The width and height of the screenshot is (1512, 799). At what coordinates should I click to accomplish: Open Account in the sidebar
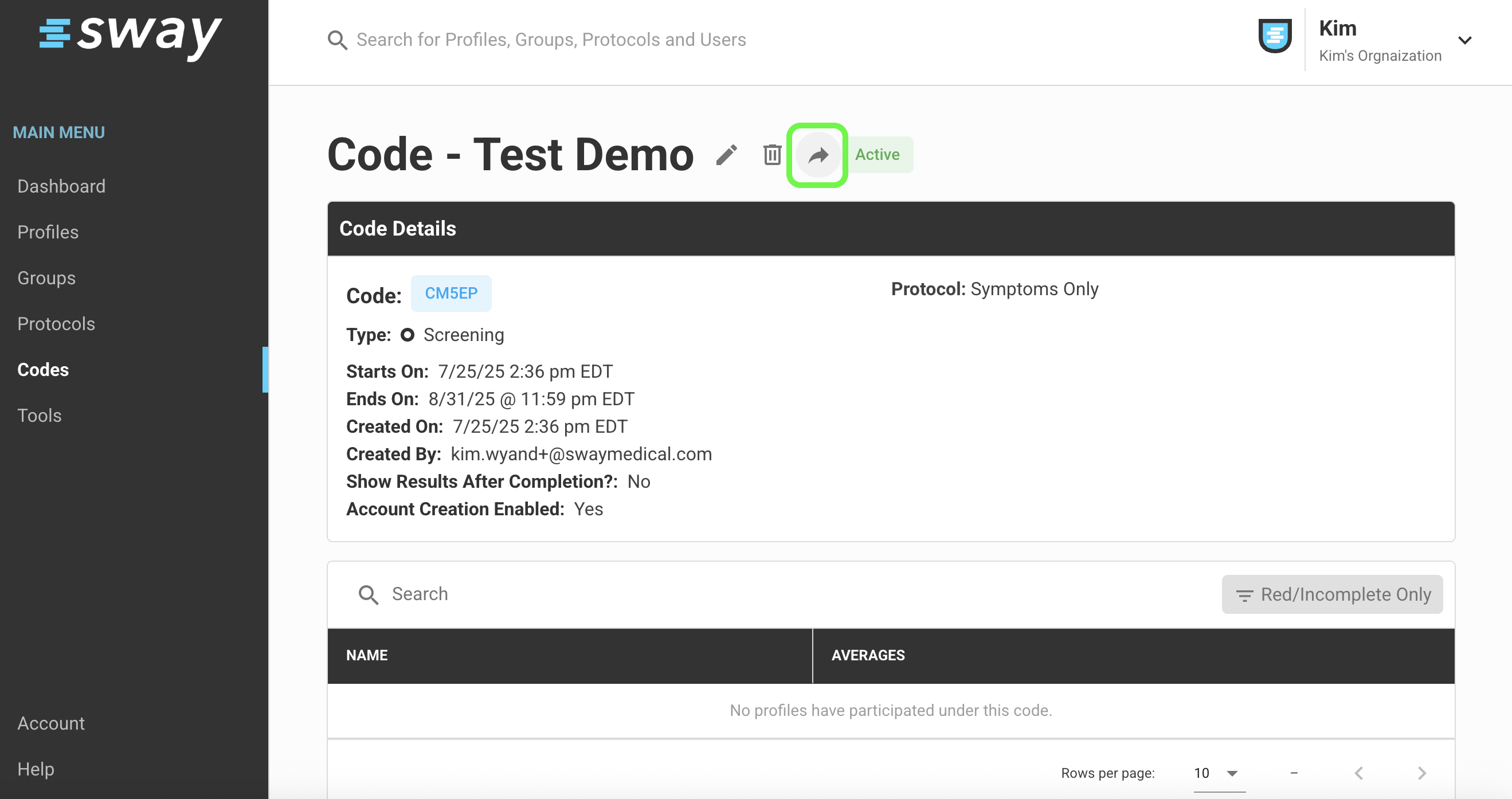tap(51, 723)
